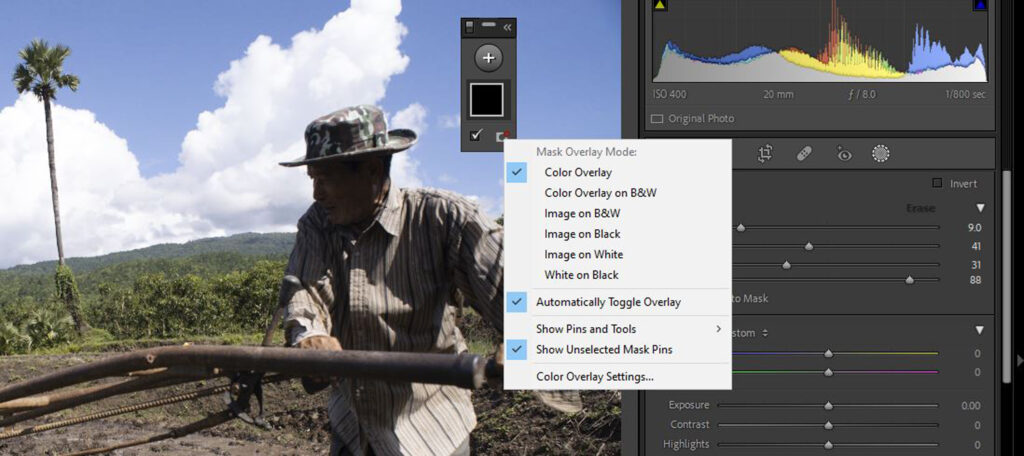1024x456 pixels.
Task: Click the shadow clipping indicator in histogram
Action: (659, 6)
